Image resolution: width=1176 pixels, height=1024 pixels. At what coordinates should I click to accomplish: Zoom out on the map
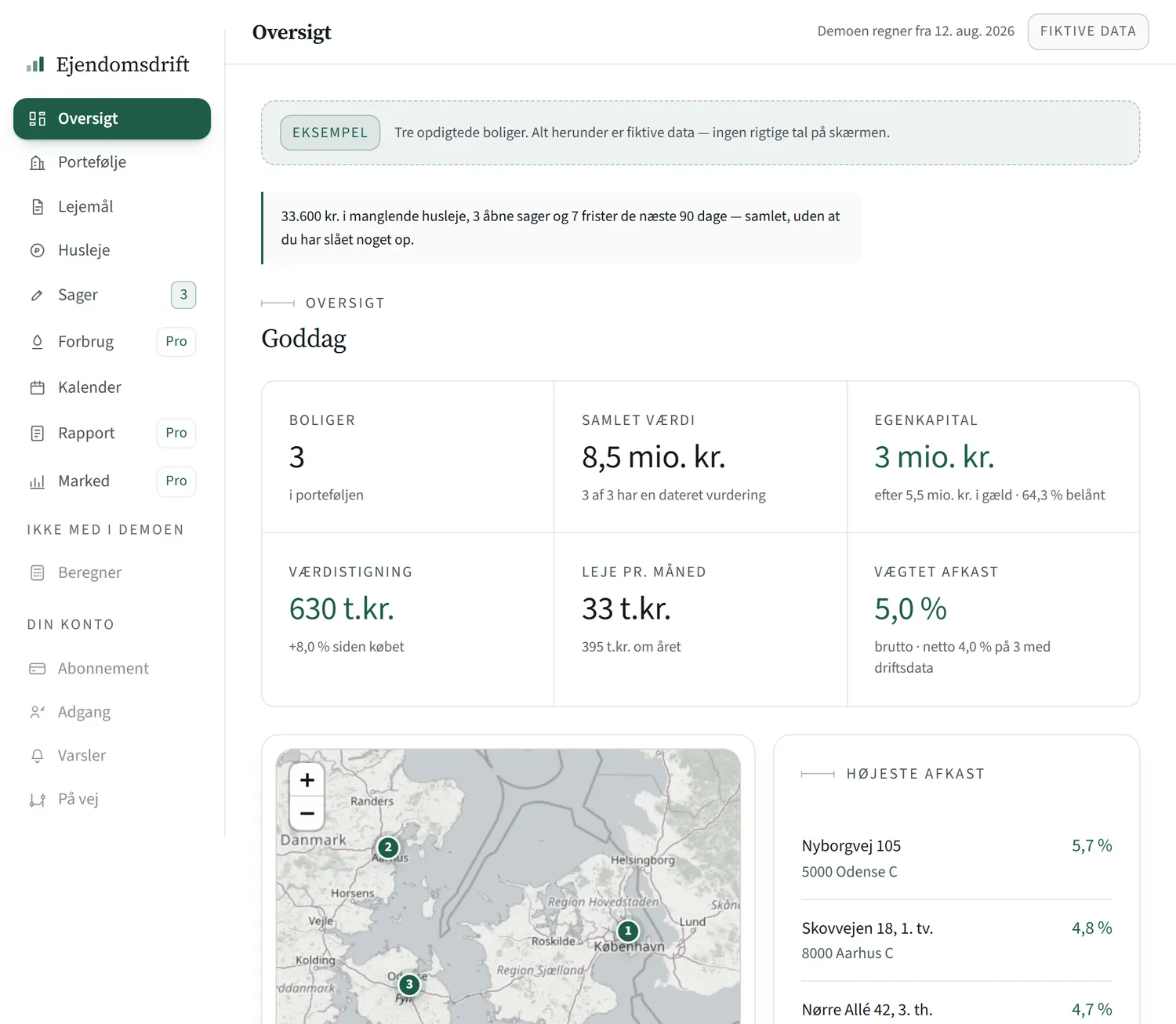click(x=307, y=814)
